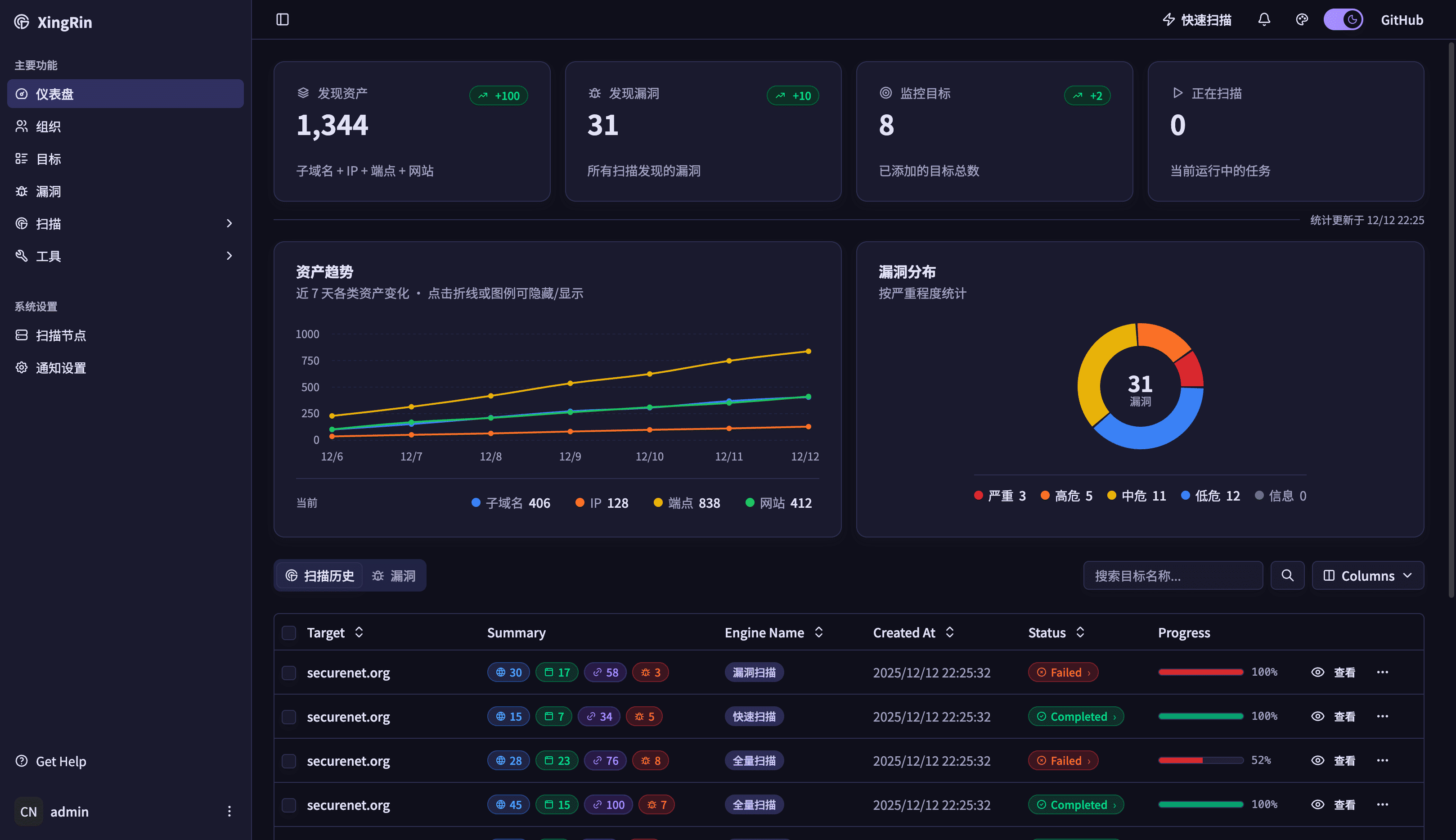Open the three-dot admin user menu
1456x840 pixels.
point(229,811)
